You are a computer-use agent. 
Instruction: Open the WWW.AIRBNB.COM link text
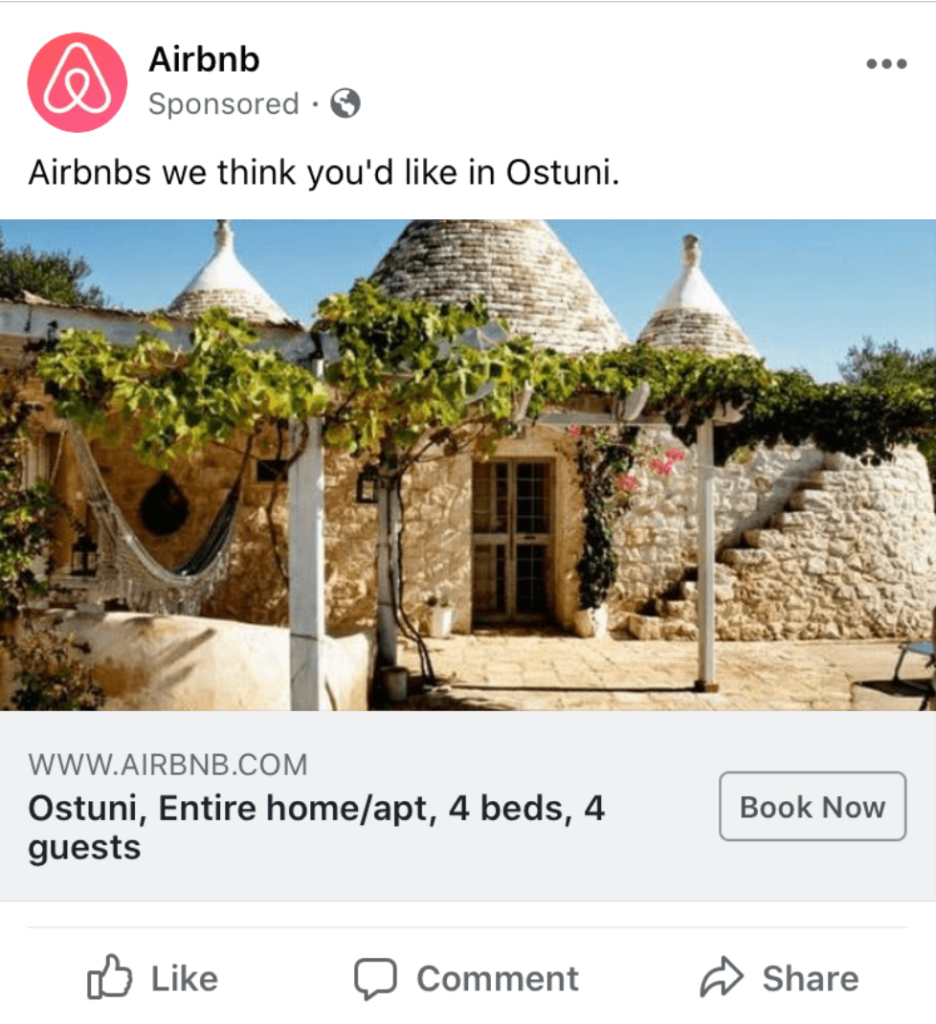pos(168,765)
